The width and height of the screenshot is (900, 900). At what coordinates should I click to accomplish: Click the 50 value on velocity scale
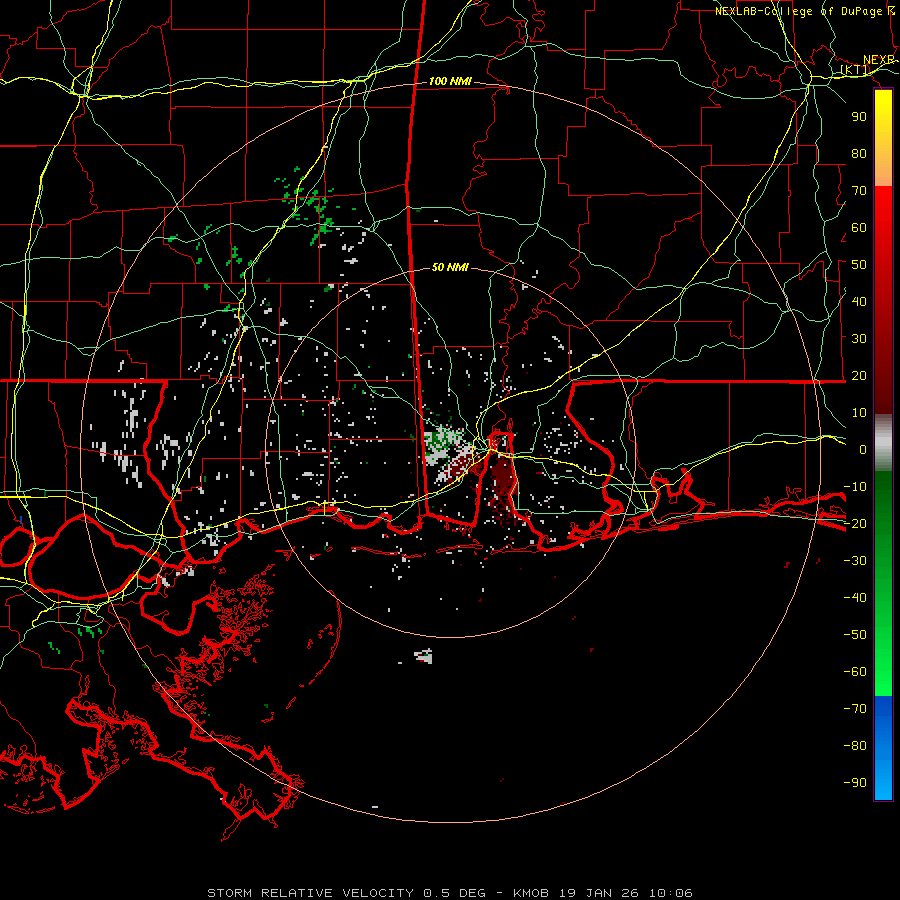[859, 265]
